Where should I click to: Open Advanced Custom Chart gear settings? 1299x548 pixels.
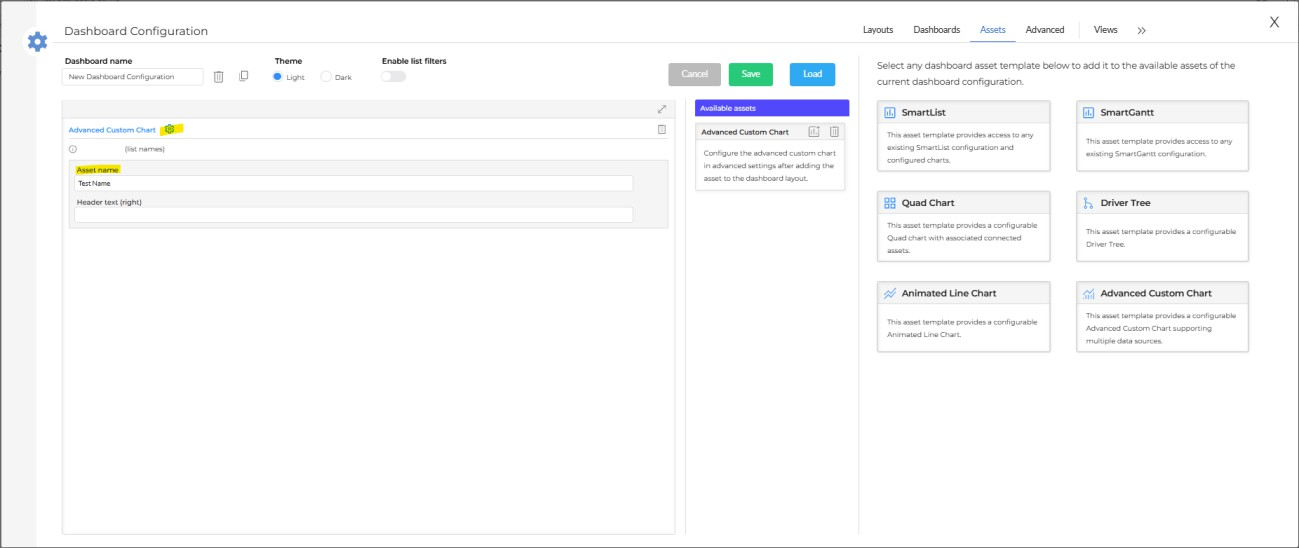click(x=170, y=129)
